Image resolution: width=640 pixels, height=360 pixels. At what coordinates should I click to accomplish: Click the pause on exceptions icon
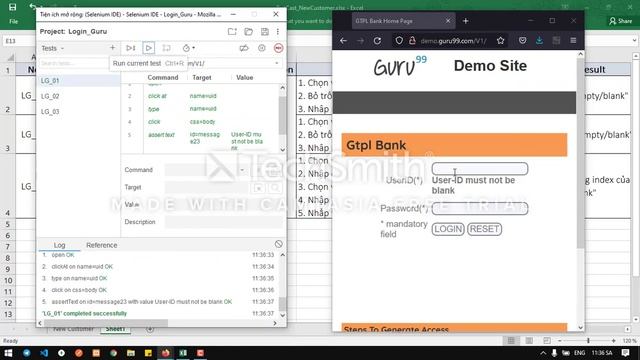pos(262,48)
